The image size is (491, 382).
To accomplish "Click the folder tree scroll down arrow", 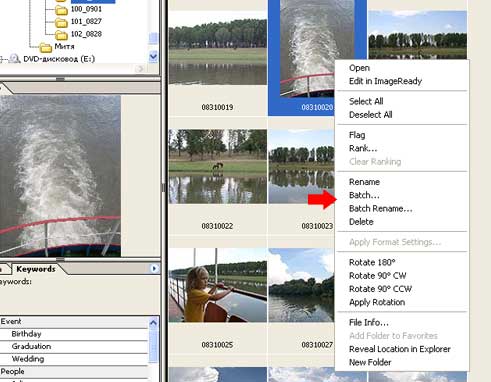I will [153, 57].
